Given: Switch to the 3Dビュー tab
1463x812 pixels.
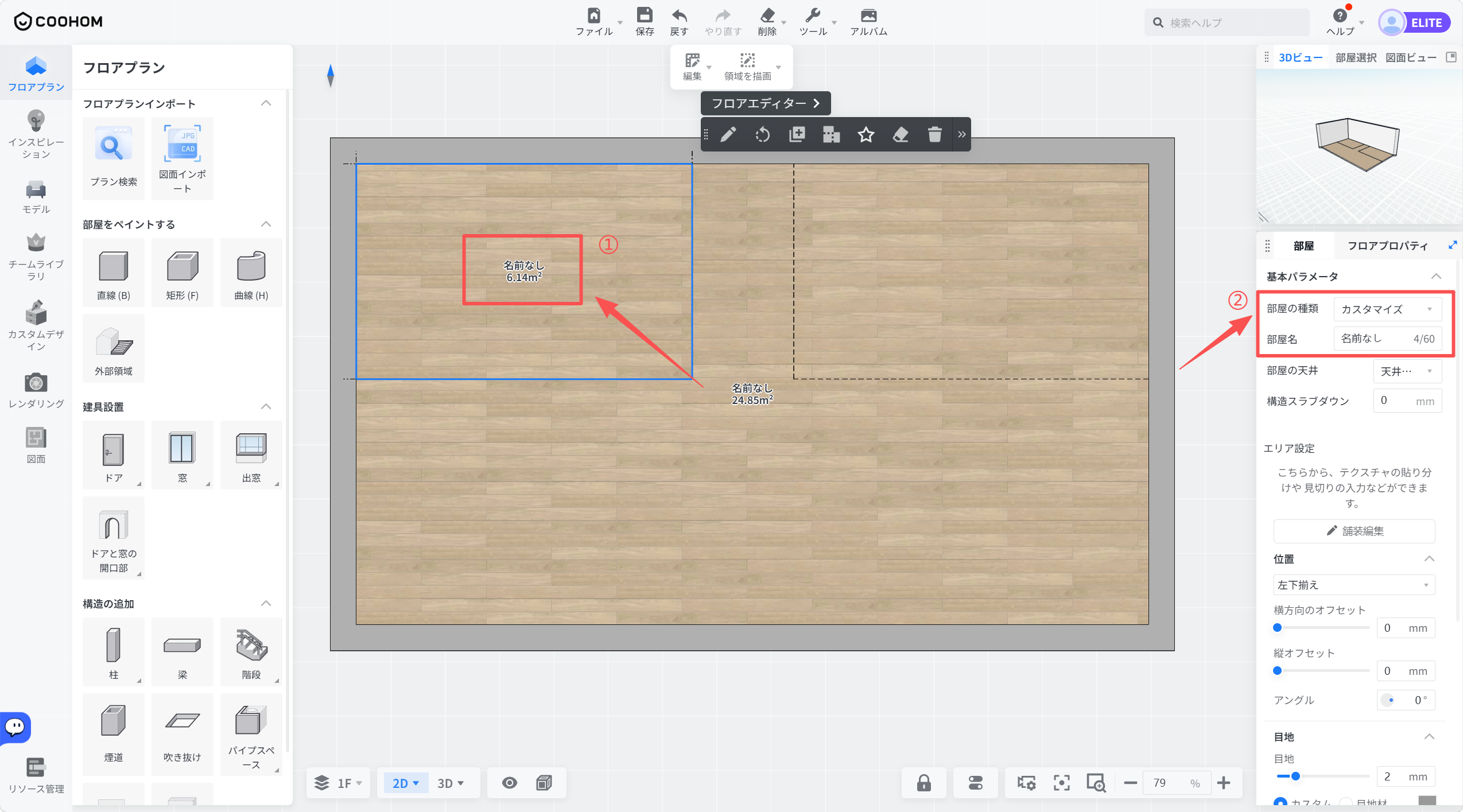Looking at the screenshot, I should pos(1300,57).
